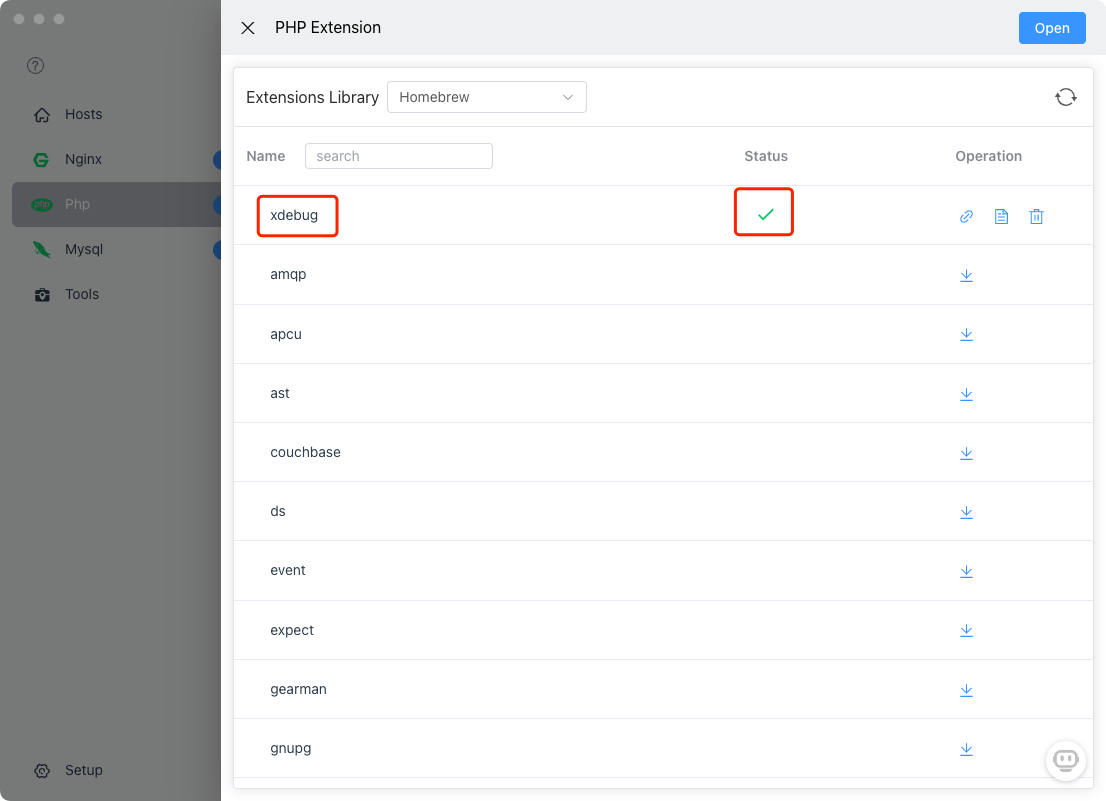The image size is (1106, 801).
Task: Click the Mysql dolphin icon
Action: tap(42, 250)
